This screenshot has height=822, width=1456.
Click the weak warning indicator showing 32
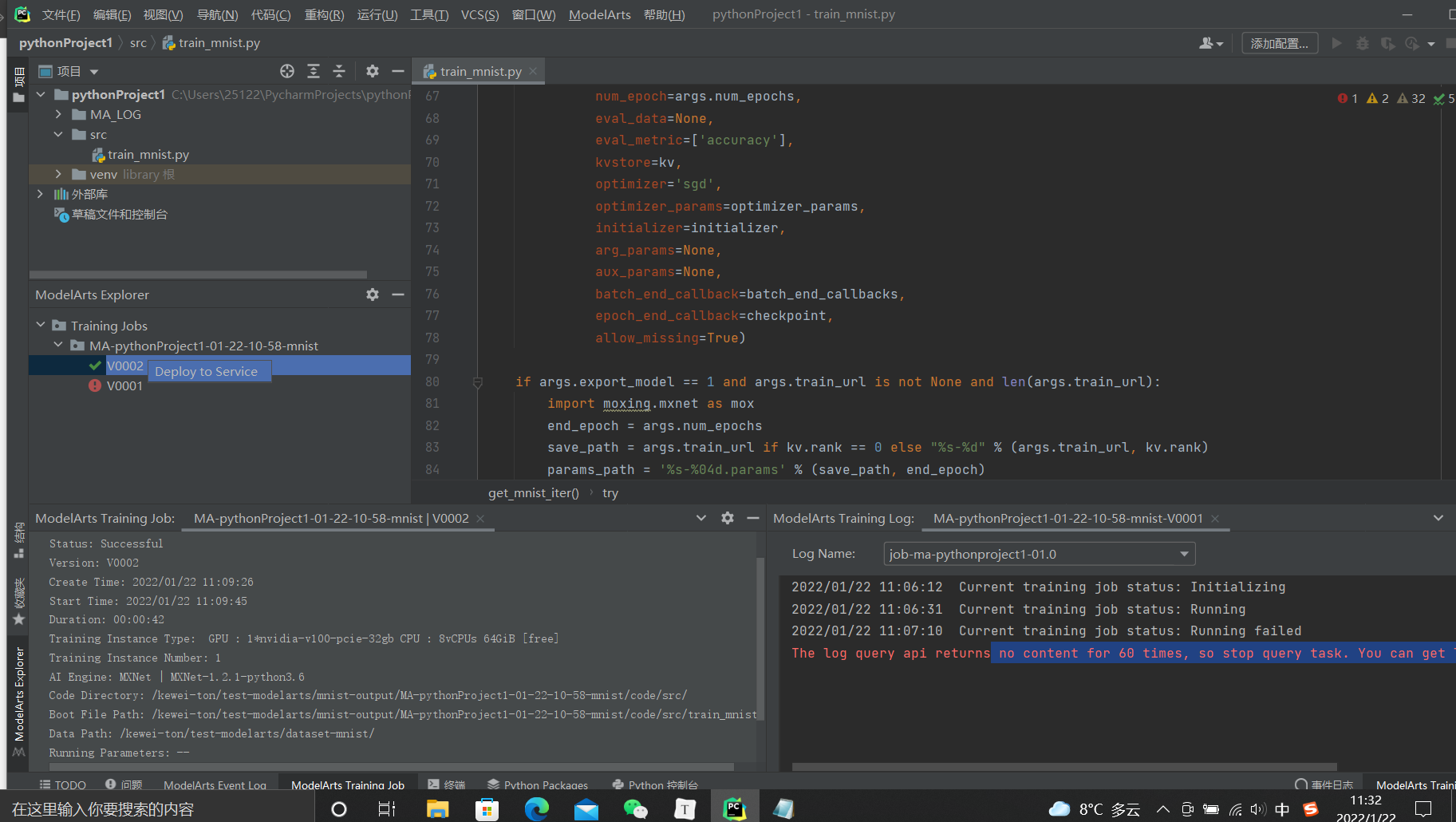tap(1411, 98)
